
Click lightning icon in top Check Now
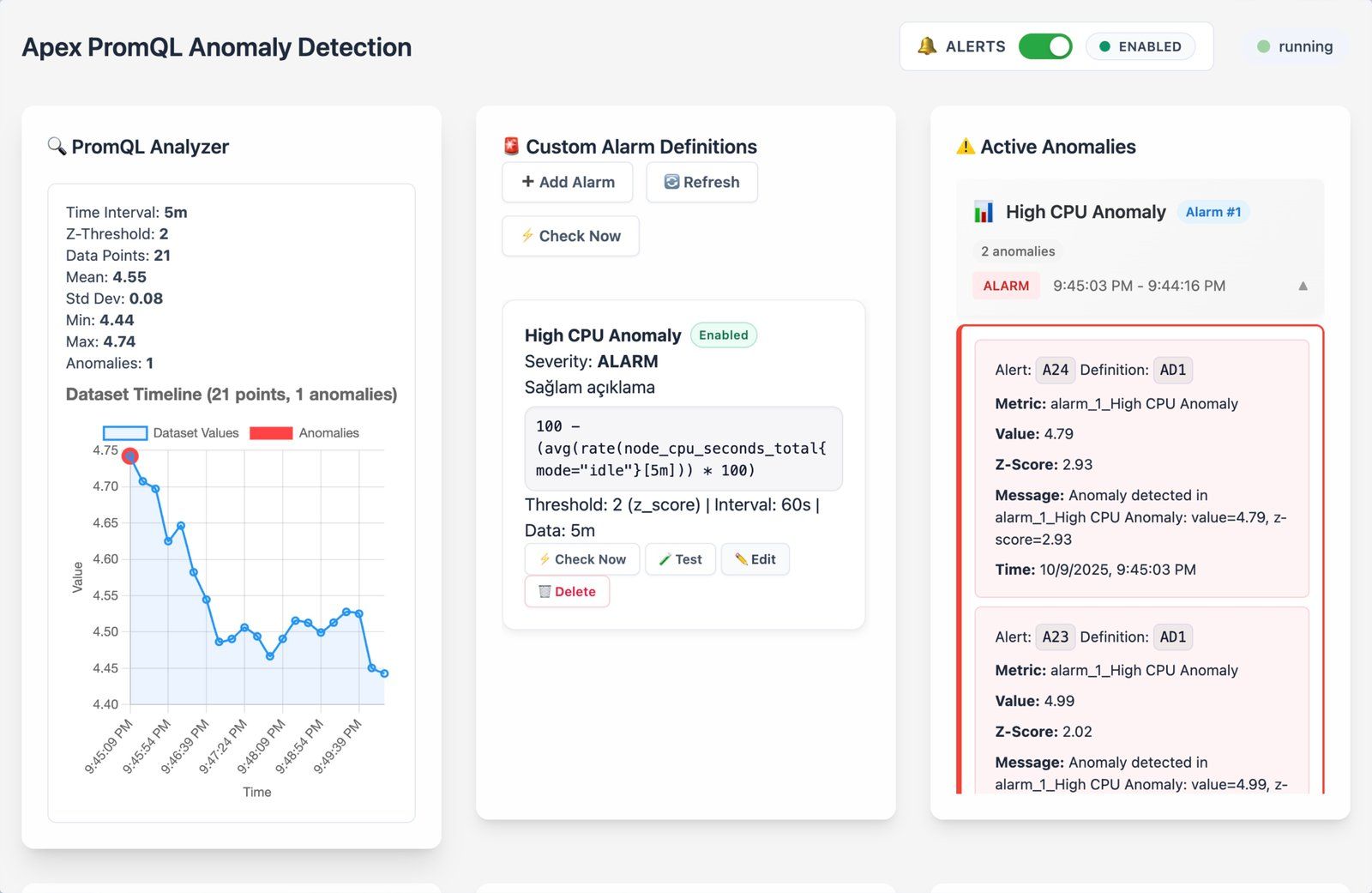[x=527, y=236]
